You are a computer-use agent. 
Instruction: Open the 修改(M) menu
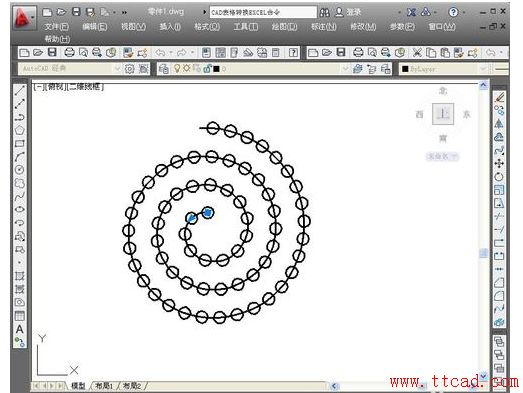coord(363,27)
